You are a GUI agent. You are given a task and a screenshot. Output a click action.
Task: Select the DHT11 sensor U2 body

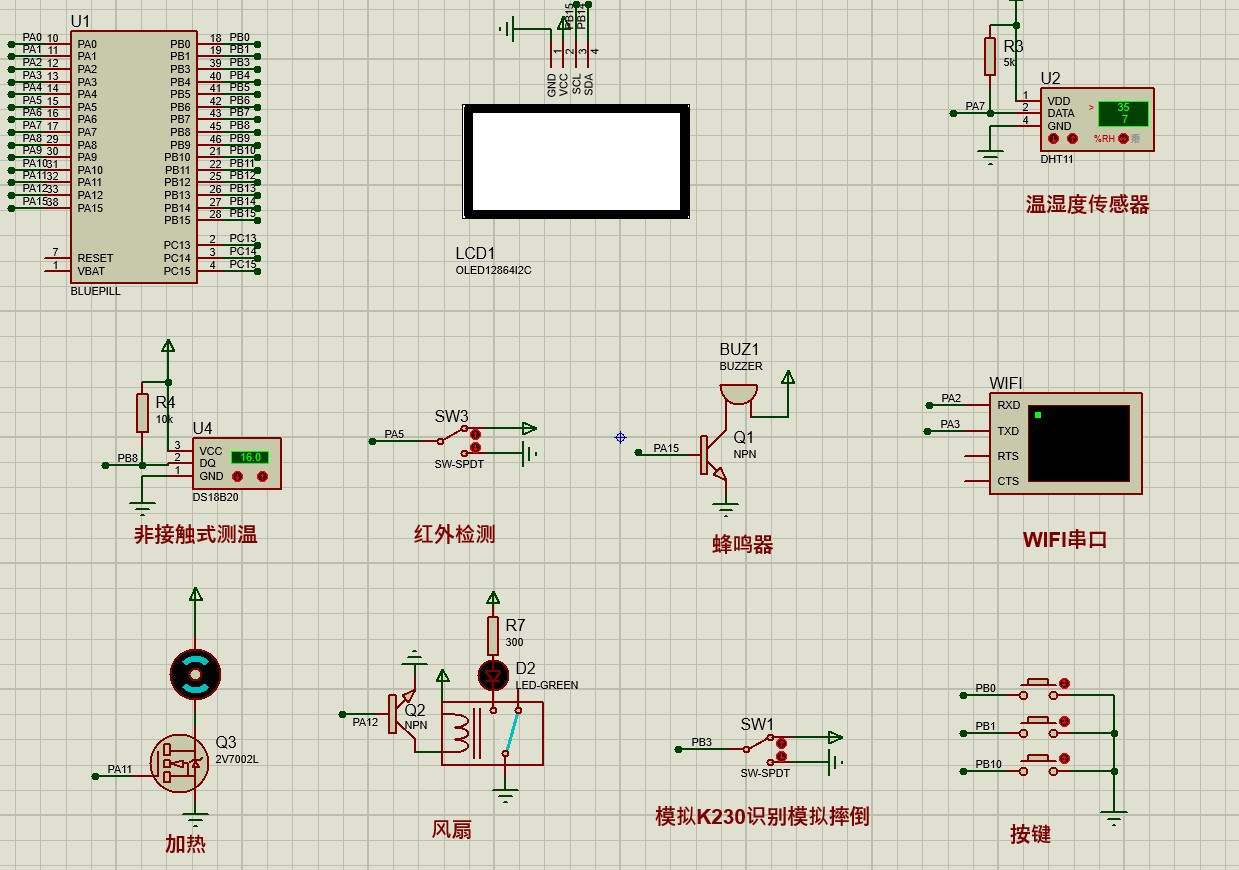point(1097,120)
